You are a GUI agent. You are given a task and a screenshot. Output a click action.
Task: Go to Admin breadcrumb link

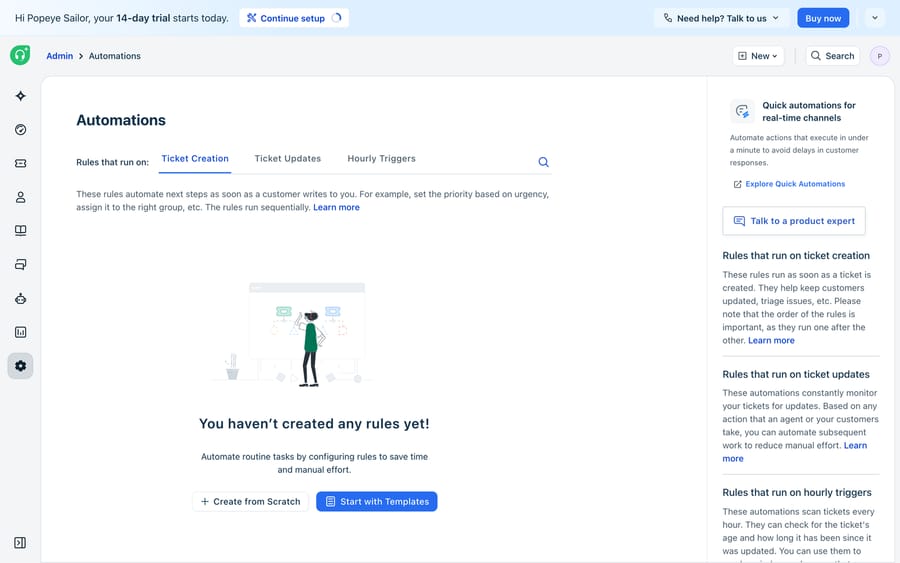(x=60, y=56)
